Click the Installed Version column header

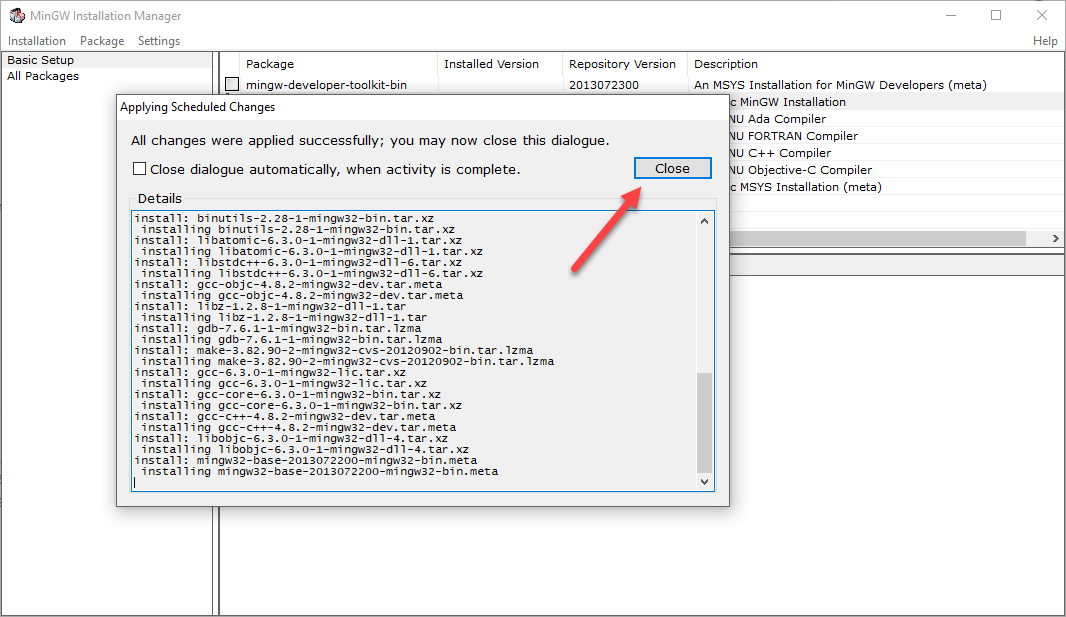(500, 64)
